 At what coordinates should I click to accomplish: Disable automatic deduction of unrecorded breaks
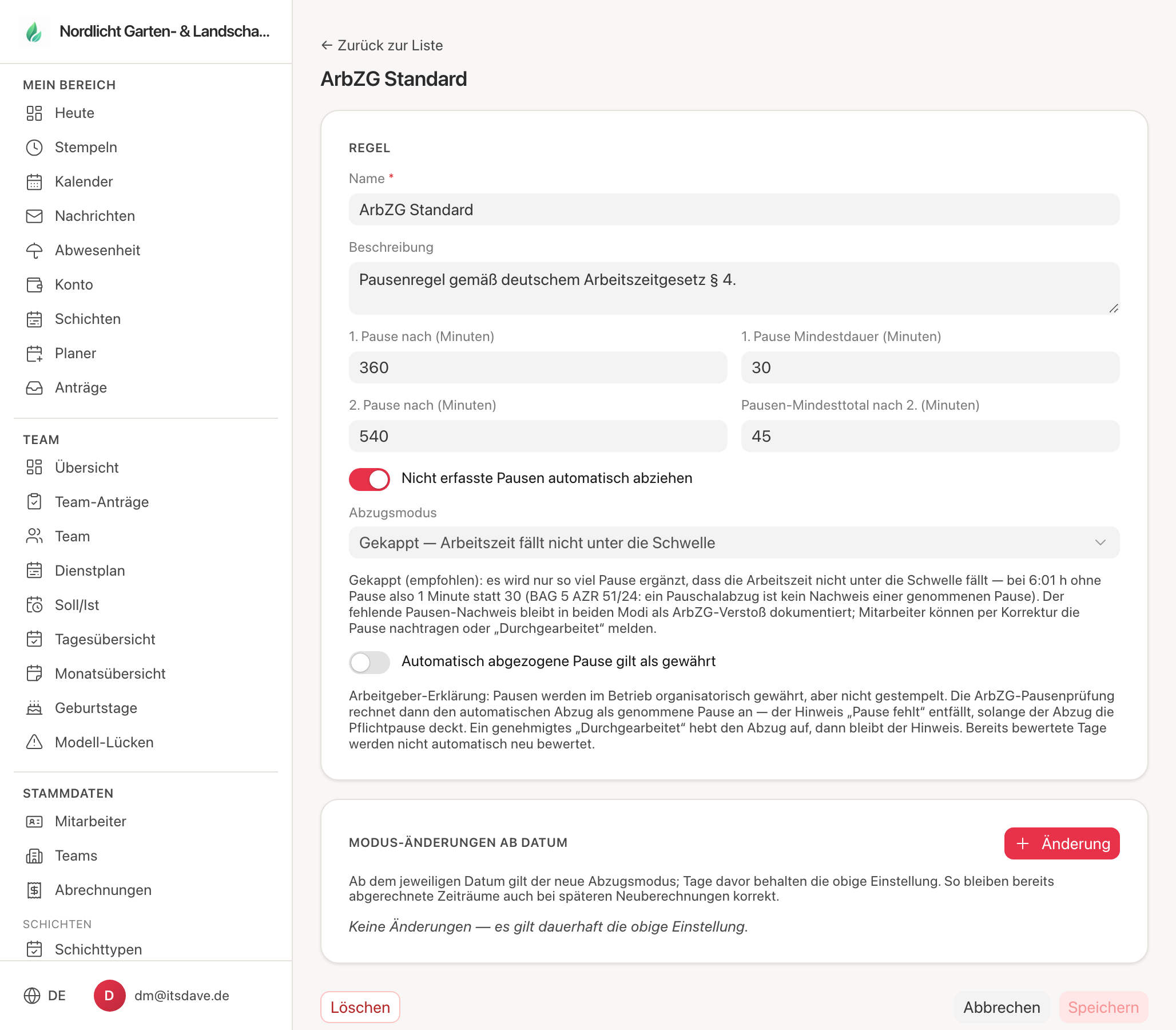click(369, 479)
